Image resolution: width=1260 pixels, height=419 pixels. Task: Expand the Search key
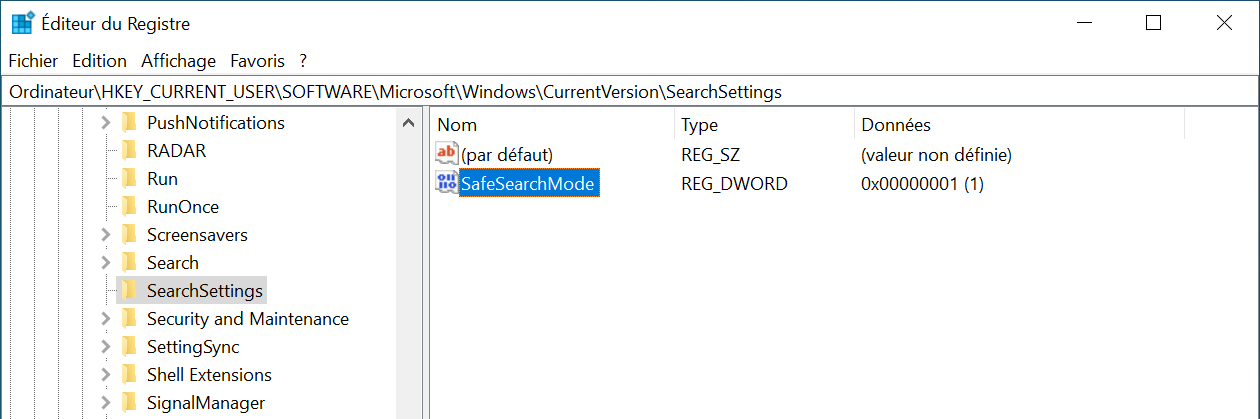(106, 263)
